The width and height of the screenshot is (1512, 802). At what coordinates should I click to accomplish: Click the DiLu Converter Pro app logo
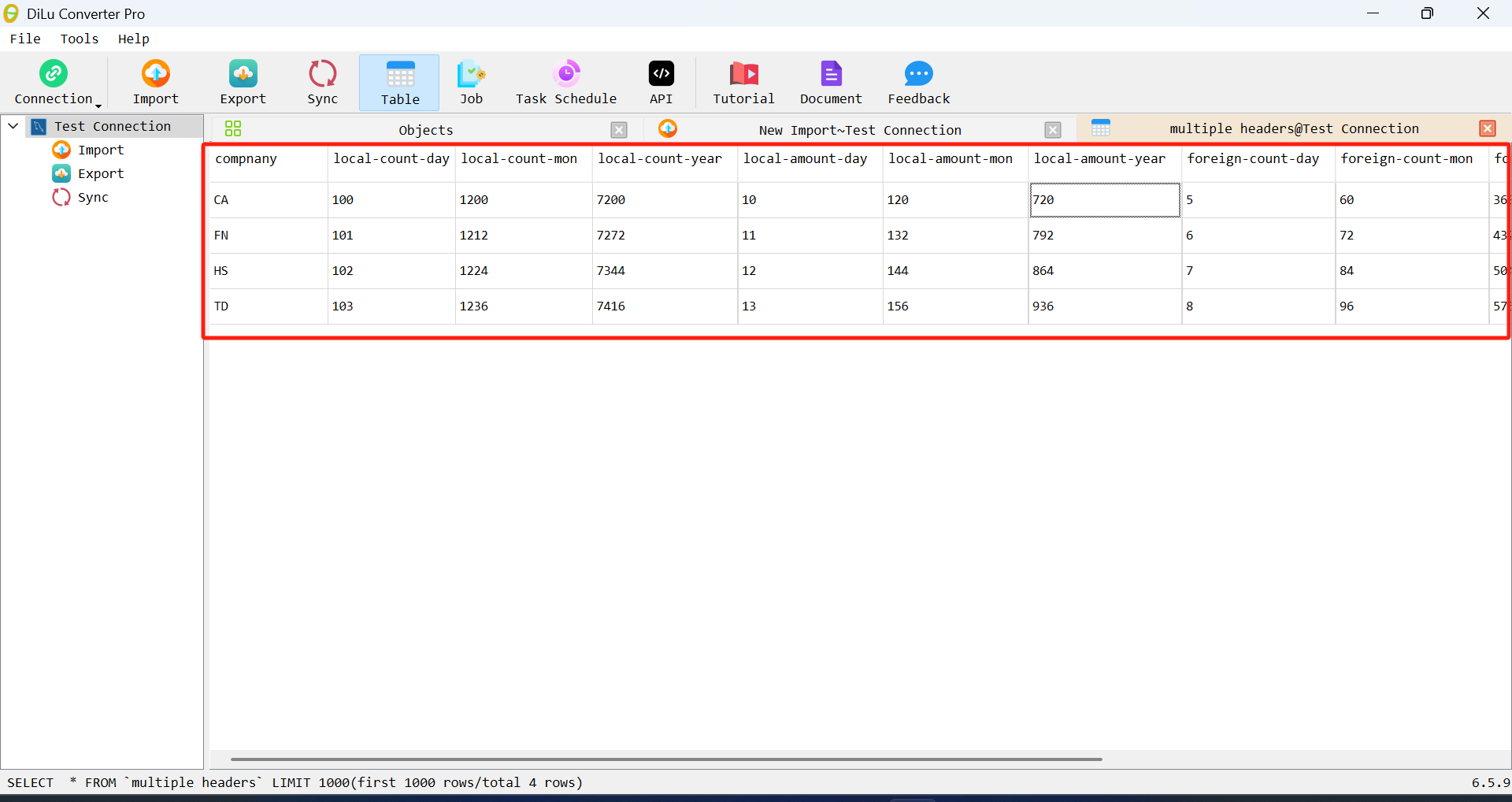point(11,13)
